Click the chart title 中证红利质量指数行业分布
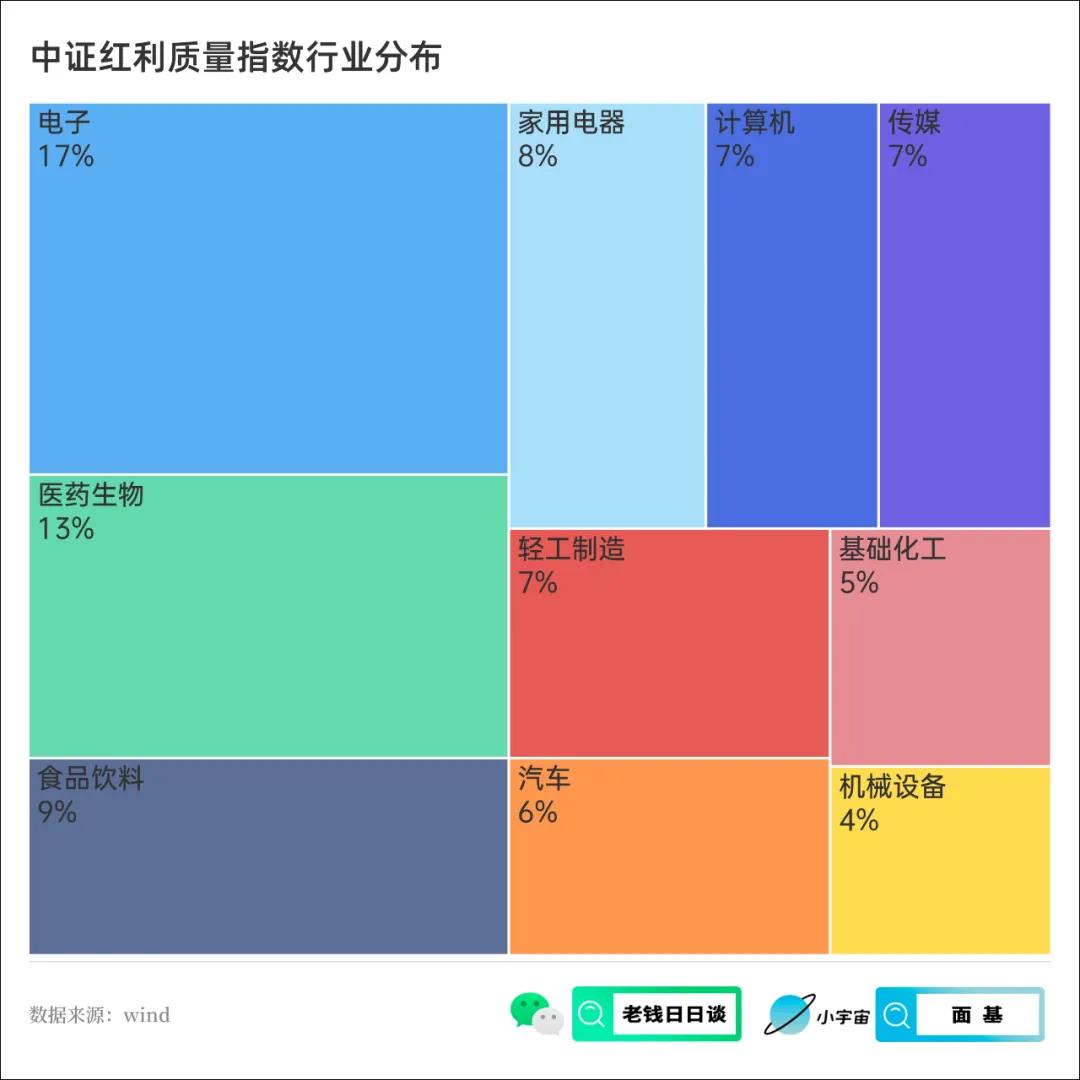Screen dimensions: 1080x1080 [236, 58]
